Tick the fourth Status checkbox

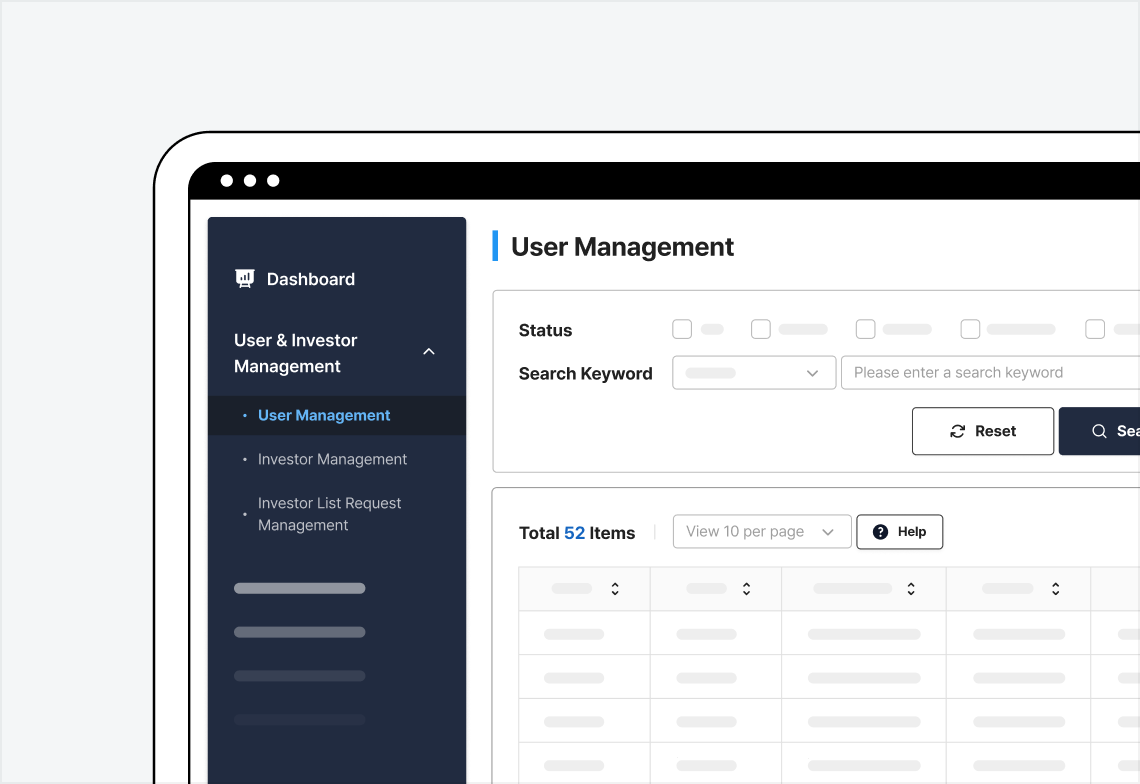coord(970,329)
